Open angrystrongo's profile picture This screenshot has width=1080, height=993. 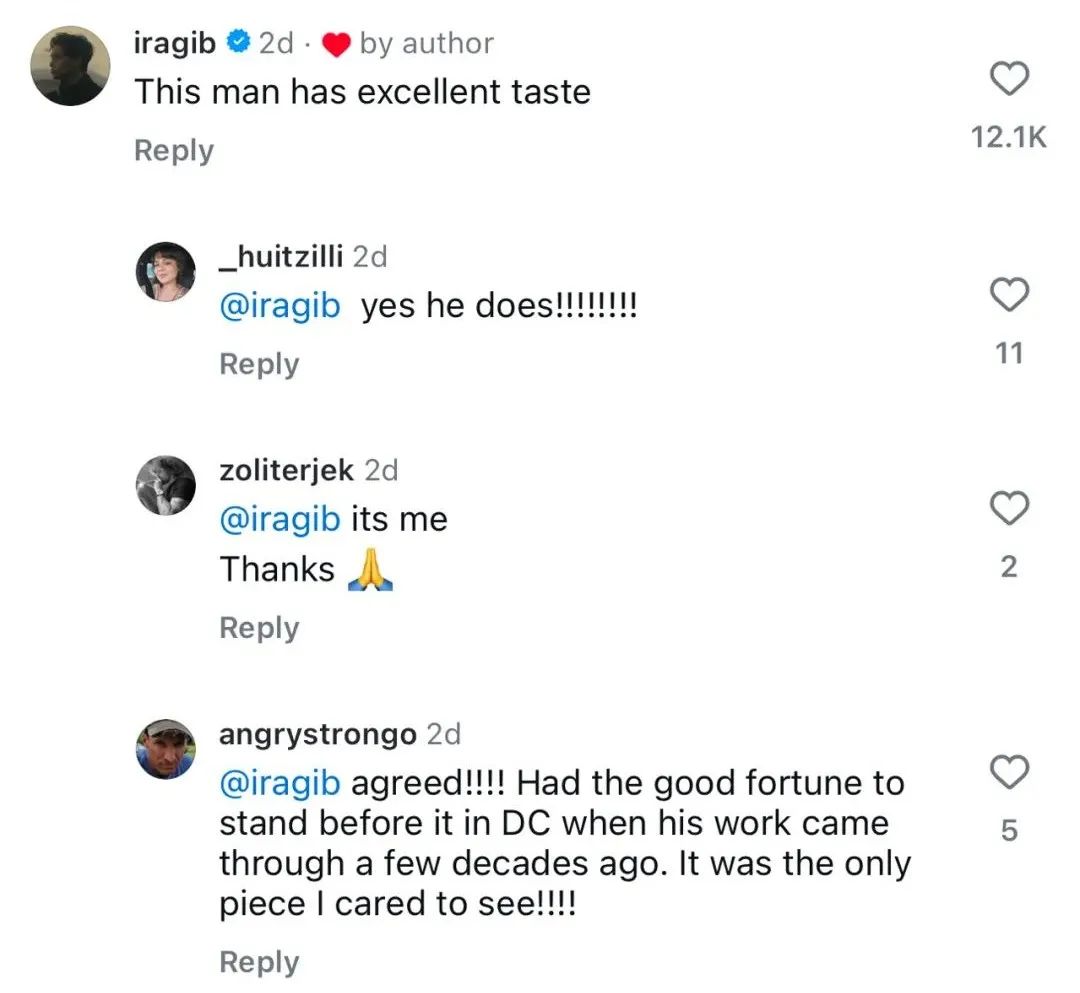point(166,749)
